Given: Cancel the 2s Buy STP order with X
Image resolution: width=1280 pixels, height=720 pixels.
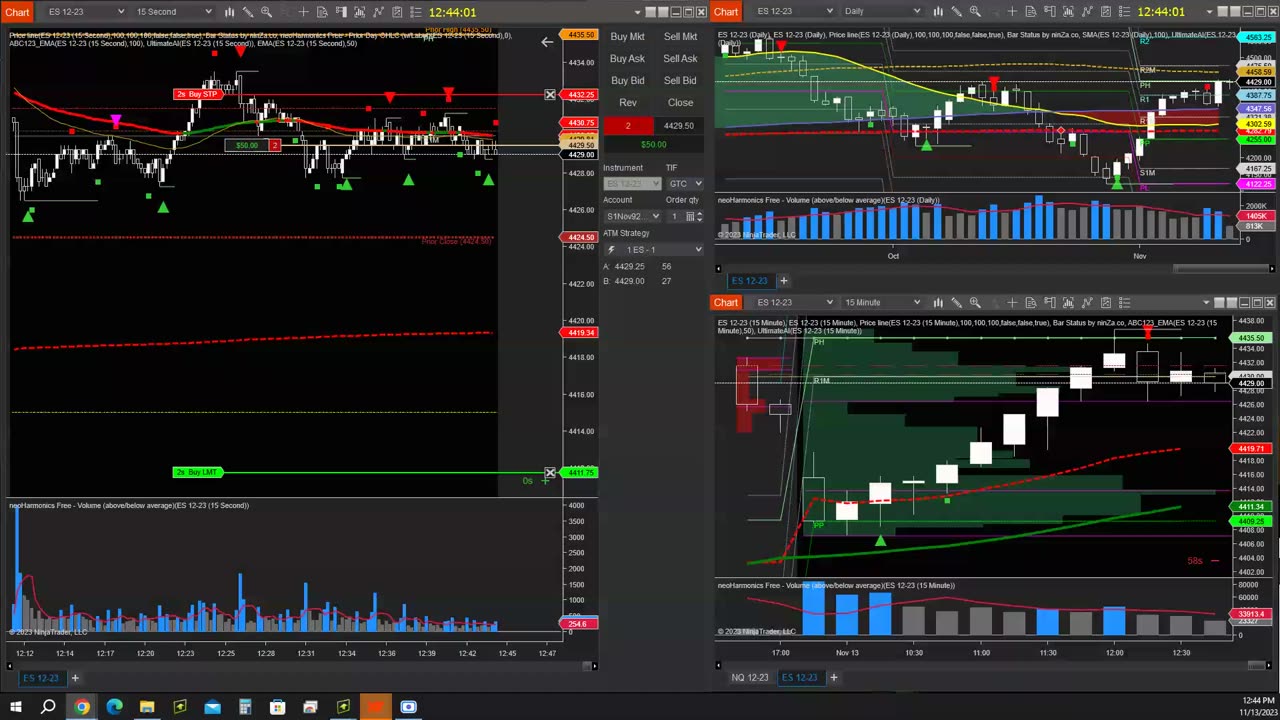Looking at the screenshot, I should (x=549, y=94).
